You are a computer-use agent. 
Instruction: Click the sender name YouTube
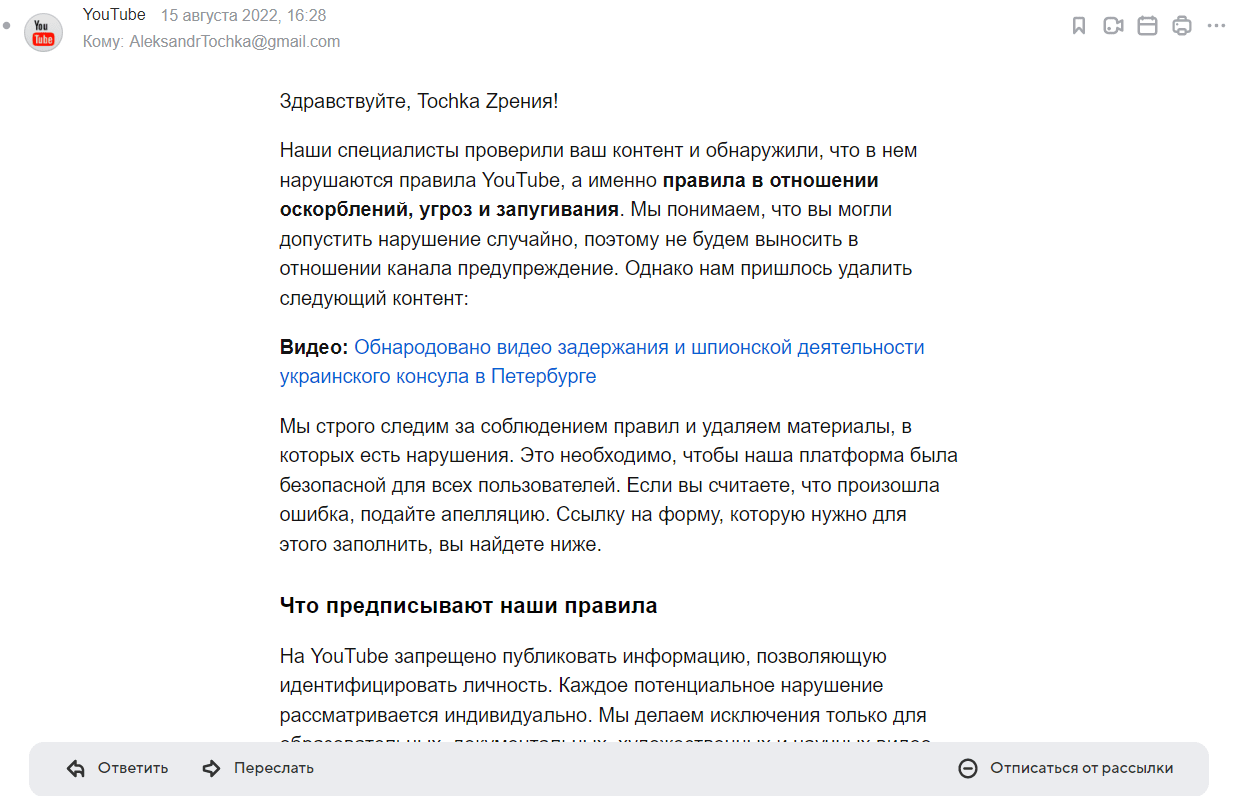tap(114, 15)
